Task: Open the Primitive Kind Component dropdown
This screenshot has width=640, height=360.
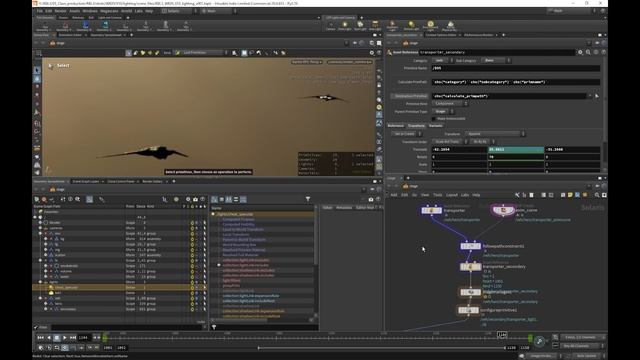Action: pos(449,104)
